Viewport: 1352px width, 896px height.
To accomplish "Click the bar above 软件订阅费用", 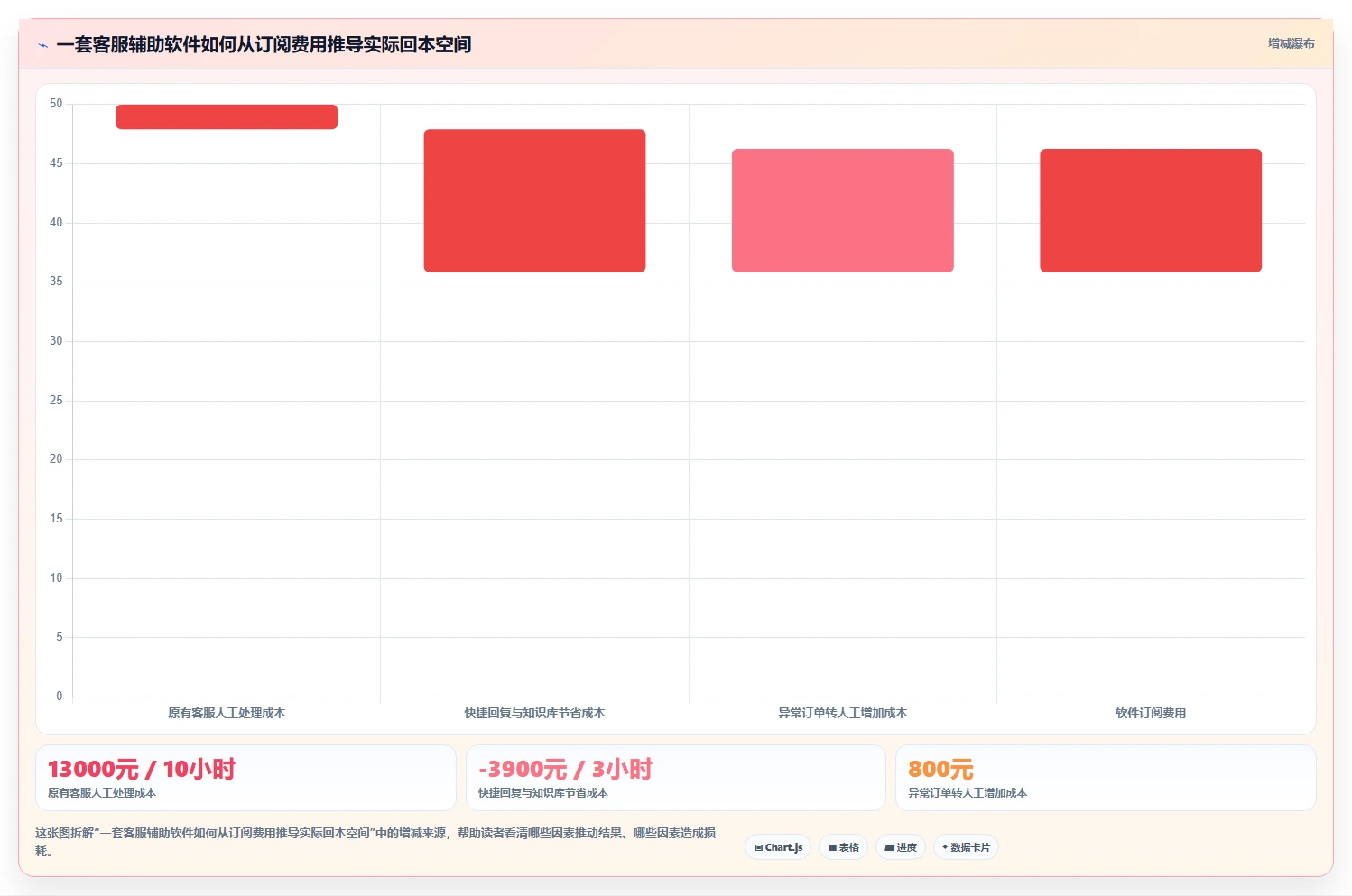I will pyautogui.click(x=1151, y=210).
